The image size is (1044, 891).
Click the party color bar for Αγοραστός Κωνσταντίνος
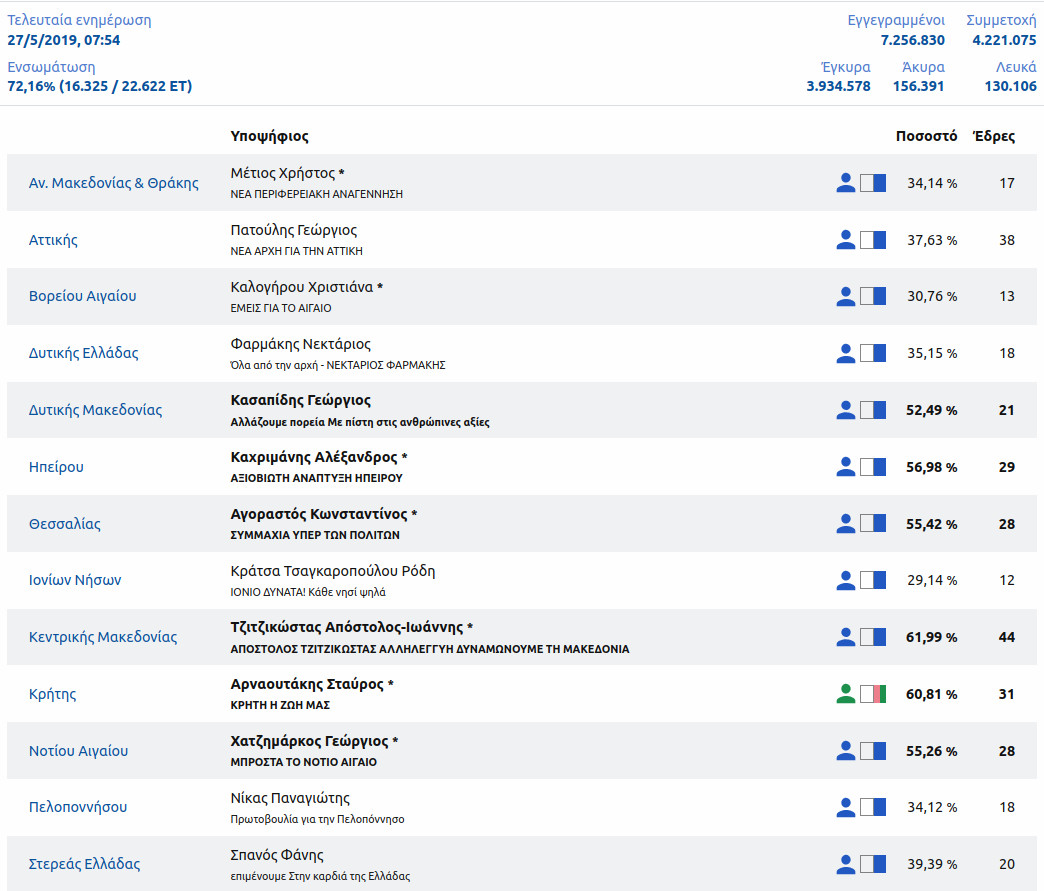coord(873,524)
